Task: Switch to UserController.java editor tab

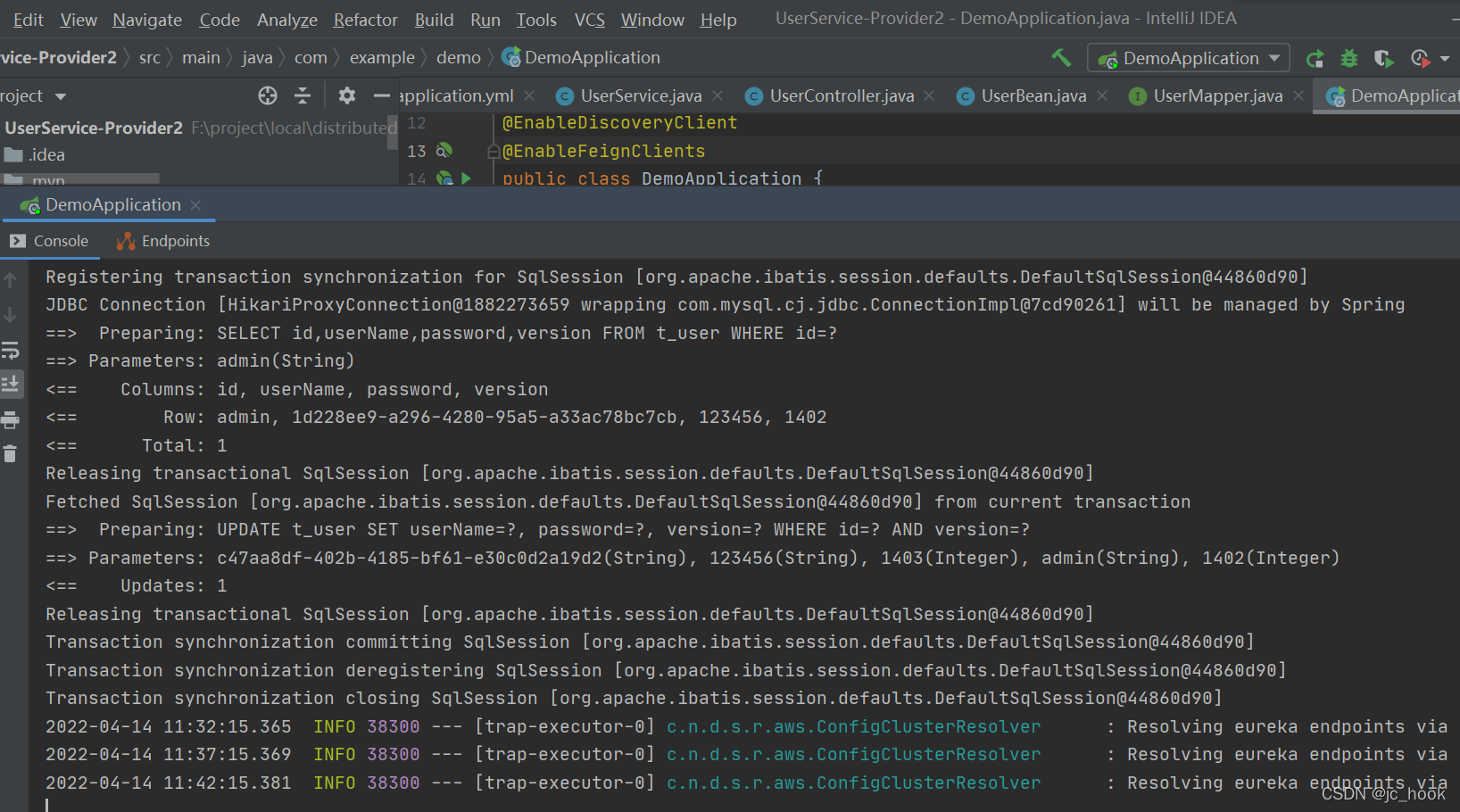Action: click(830, 95)
